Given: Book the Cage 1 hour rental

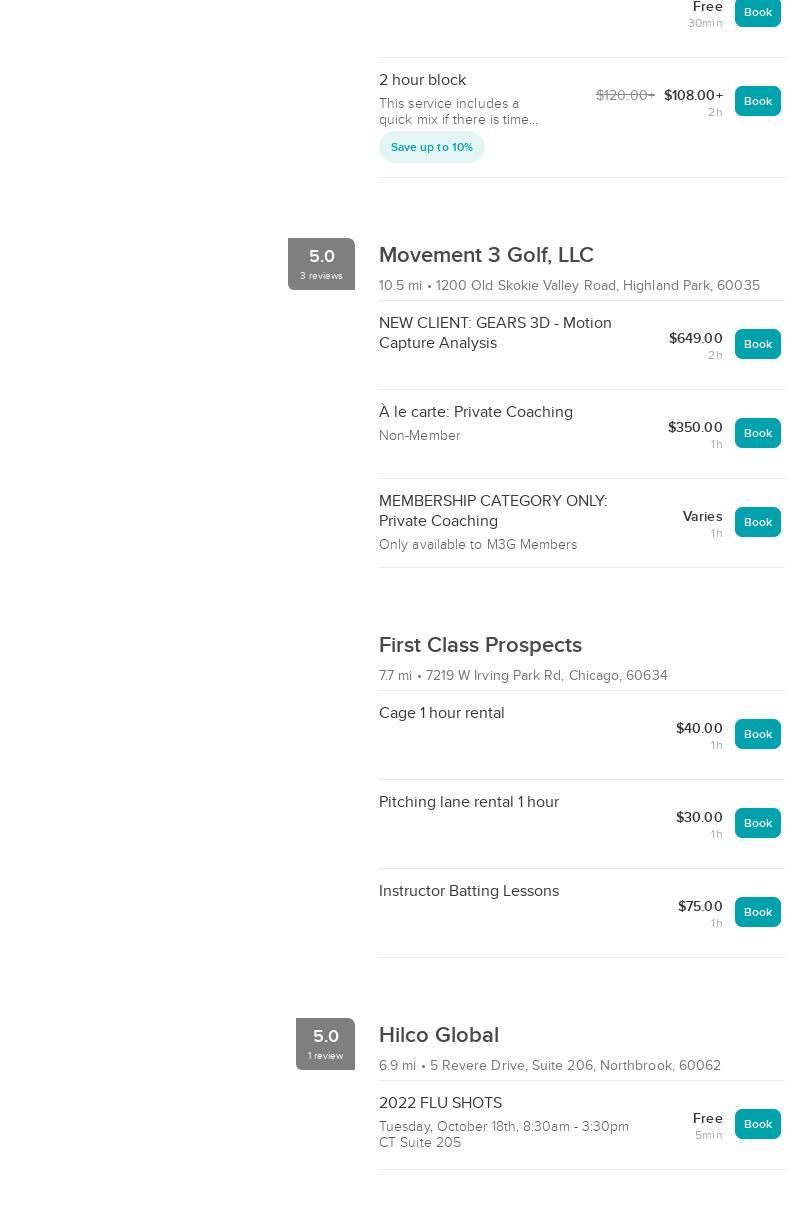Looking at the screenshot, I should (x=757, y=734).
